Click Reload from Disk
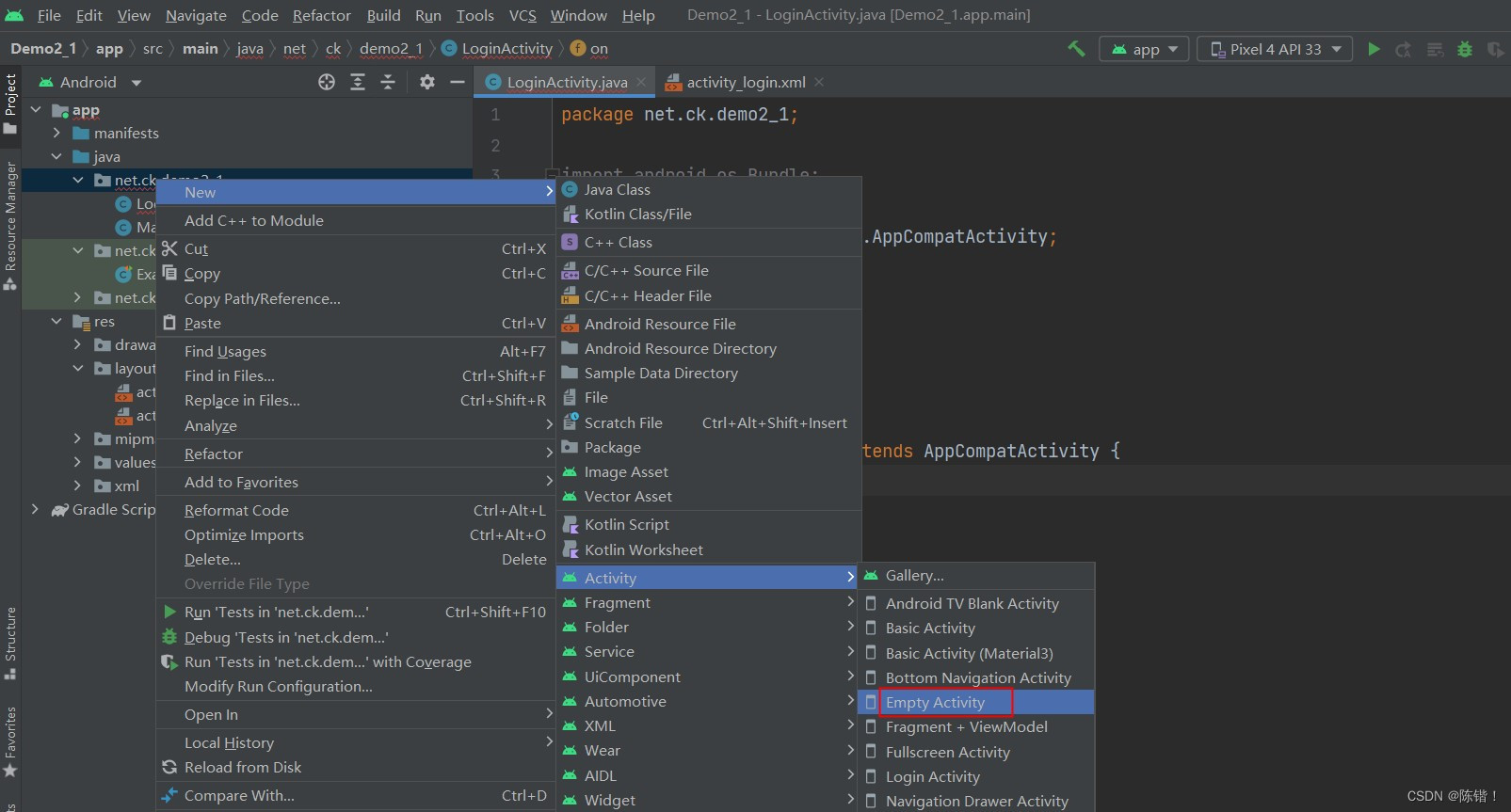Image resolution: width=1511 pixels, height=812 pixels. (x=356, y=767)
